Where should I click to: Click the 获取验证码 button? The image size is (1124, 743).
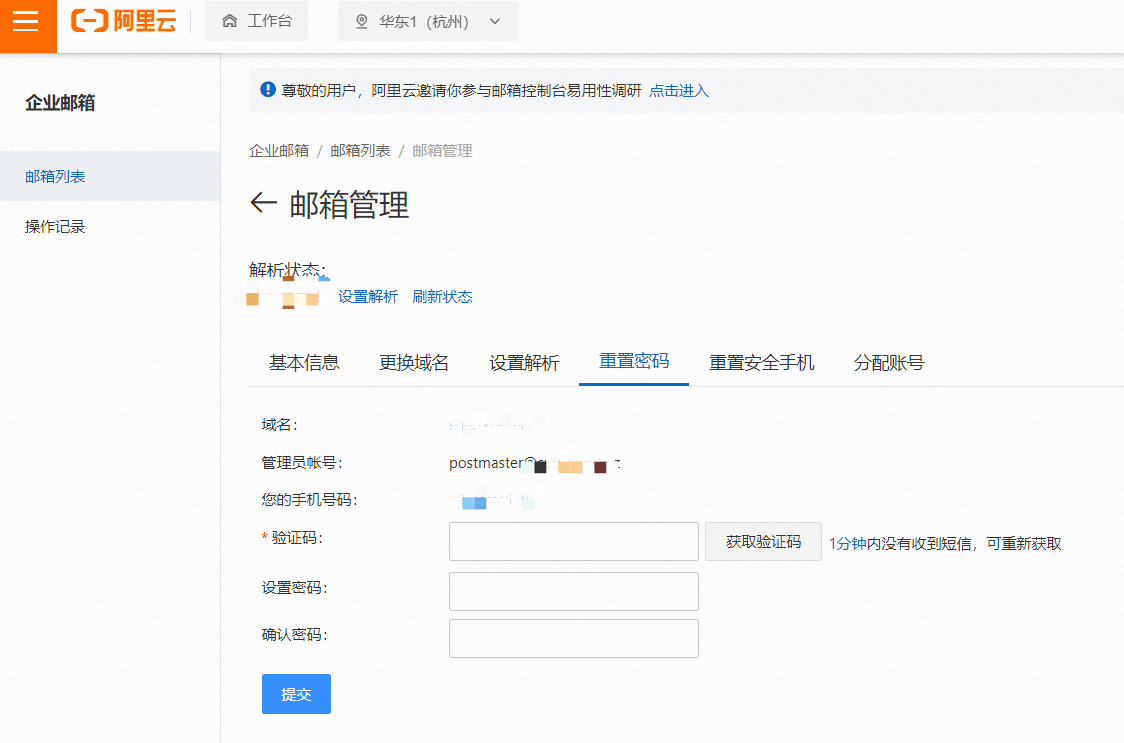click(x=763, y=541)
